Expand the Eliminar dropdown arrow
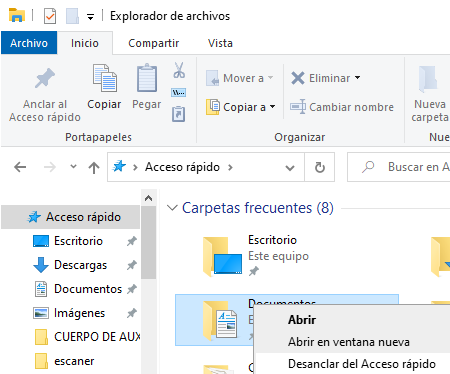 [x=357, y=78]
